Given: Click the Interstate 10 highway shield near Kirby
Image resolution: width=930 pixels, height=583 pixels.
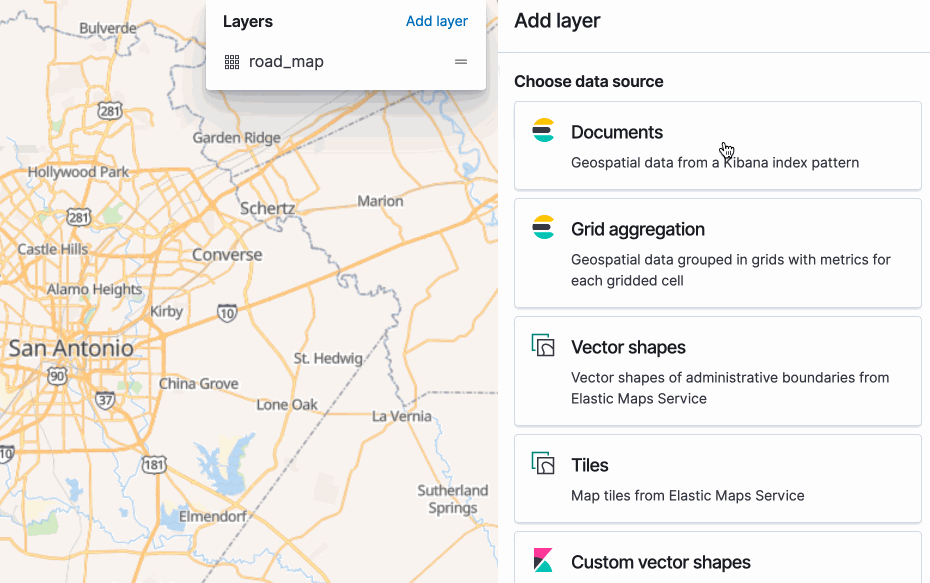Looking at the screenshot, I should [x=227, y=313].
